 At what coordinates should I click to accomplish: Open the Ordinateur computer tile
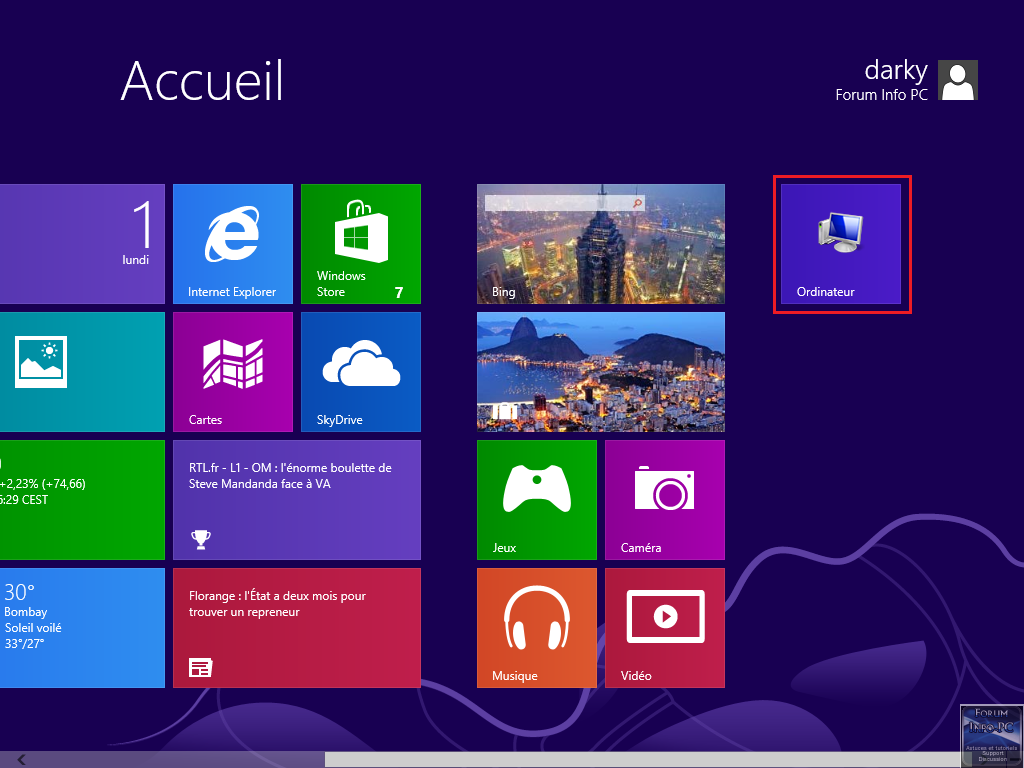(x=840, y=243)
